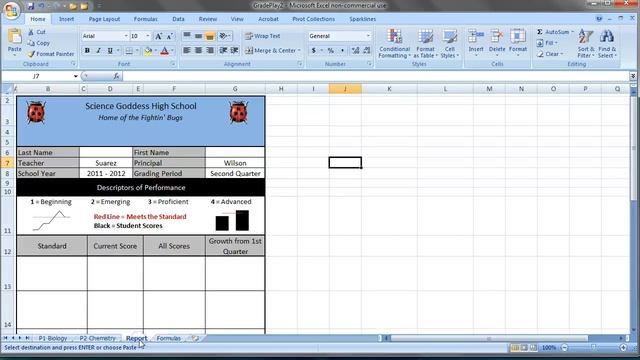Click Increase Indent icon
The image size is (640, 360).
point(234,51)
